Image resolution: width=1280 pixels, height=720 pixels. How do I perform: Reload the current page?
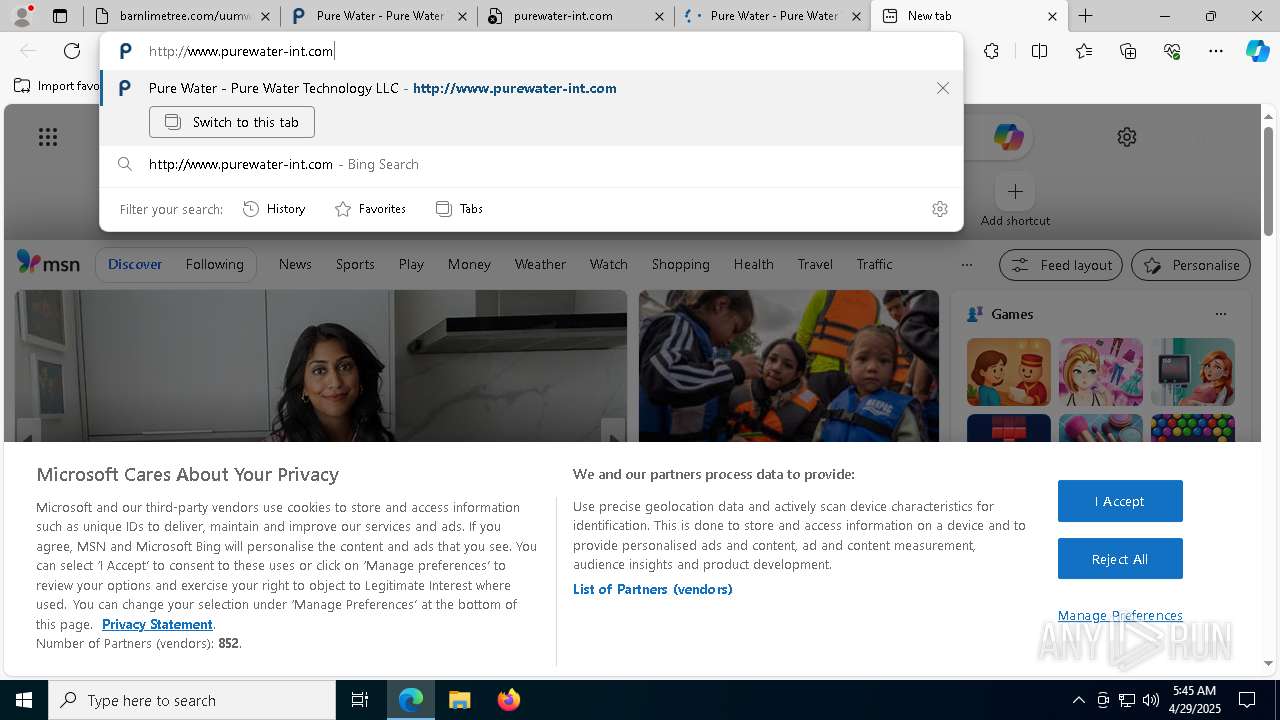[72, 51]
